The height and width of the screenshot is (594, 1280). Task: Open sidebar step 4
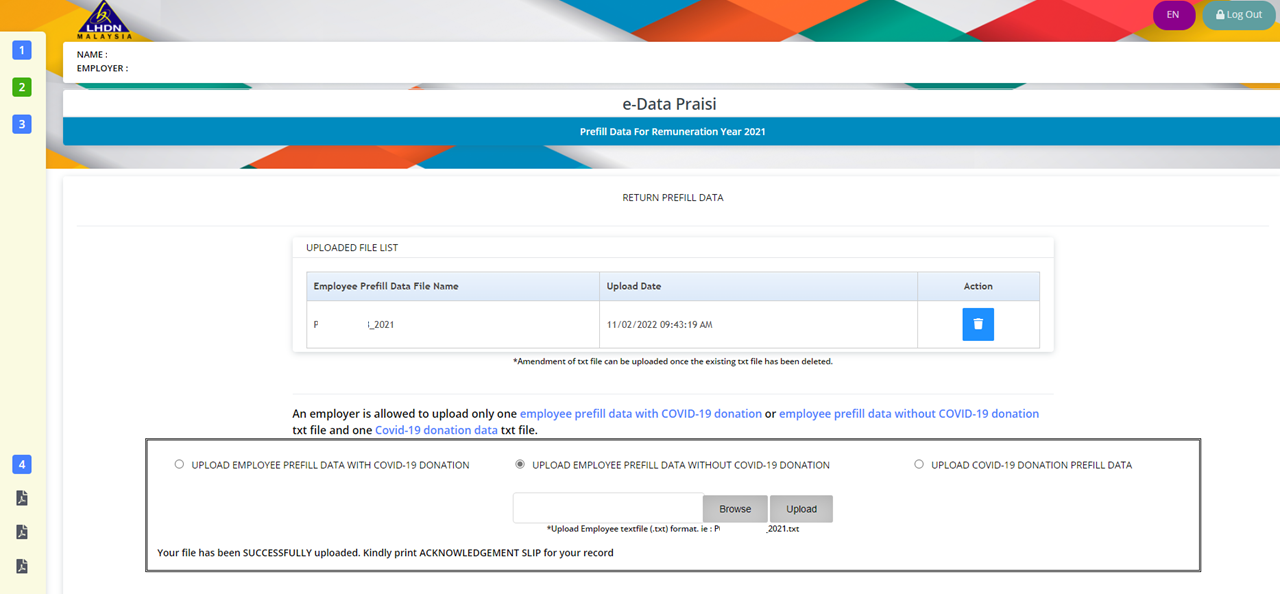22,464
